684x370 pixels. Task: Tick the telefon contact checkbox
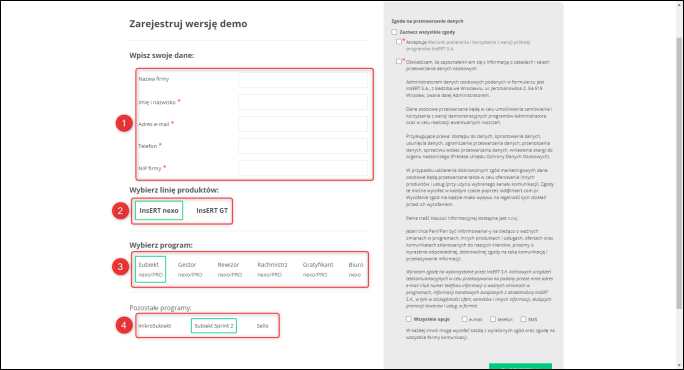pos(493,319)
